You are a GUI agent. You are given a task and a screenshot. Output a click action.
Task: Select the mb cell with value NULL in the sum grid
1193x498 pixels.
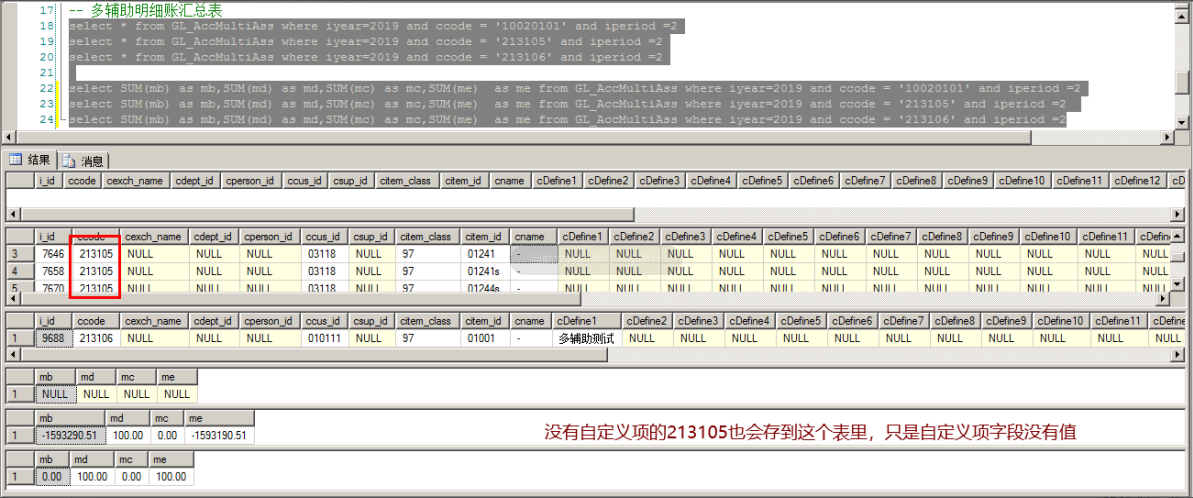coord(55,394)
